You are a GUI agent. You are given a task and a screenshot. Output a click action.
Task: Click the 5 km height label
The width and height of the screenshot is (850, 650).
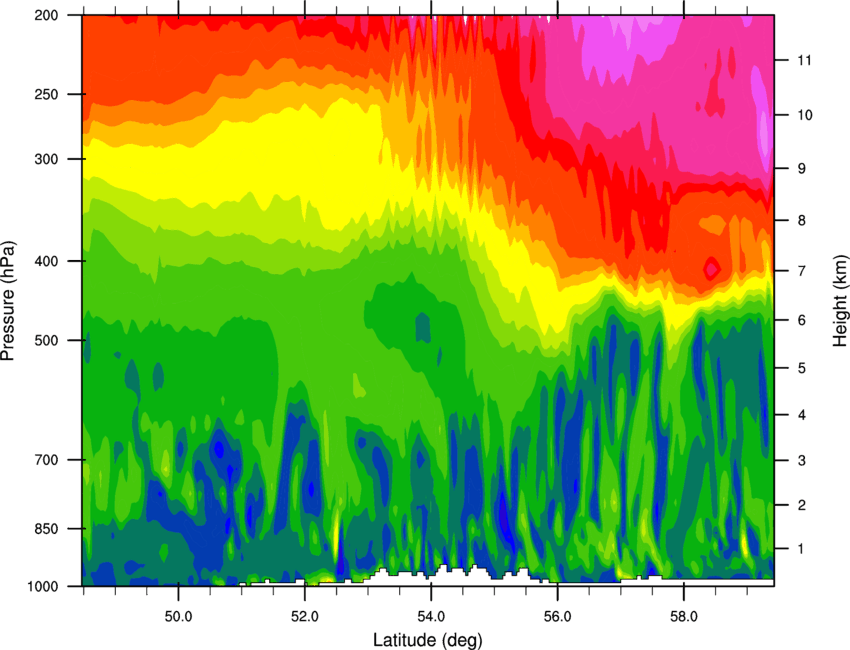tap(802, 369)
